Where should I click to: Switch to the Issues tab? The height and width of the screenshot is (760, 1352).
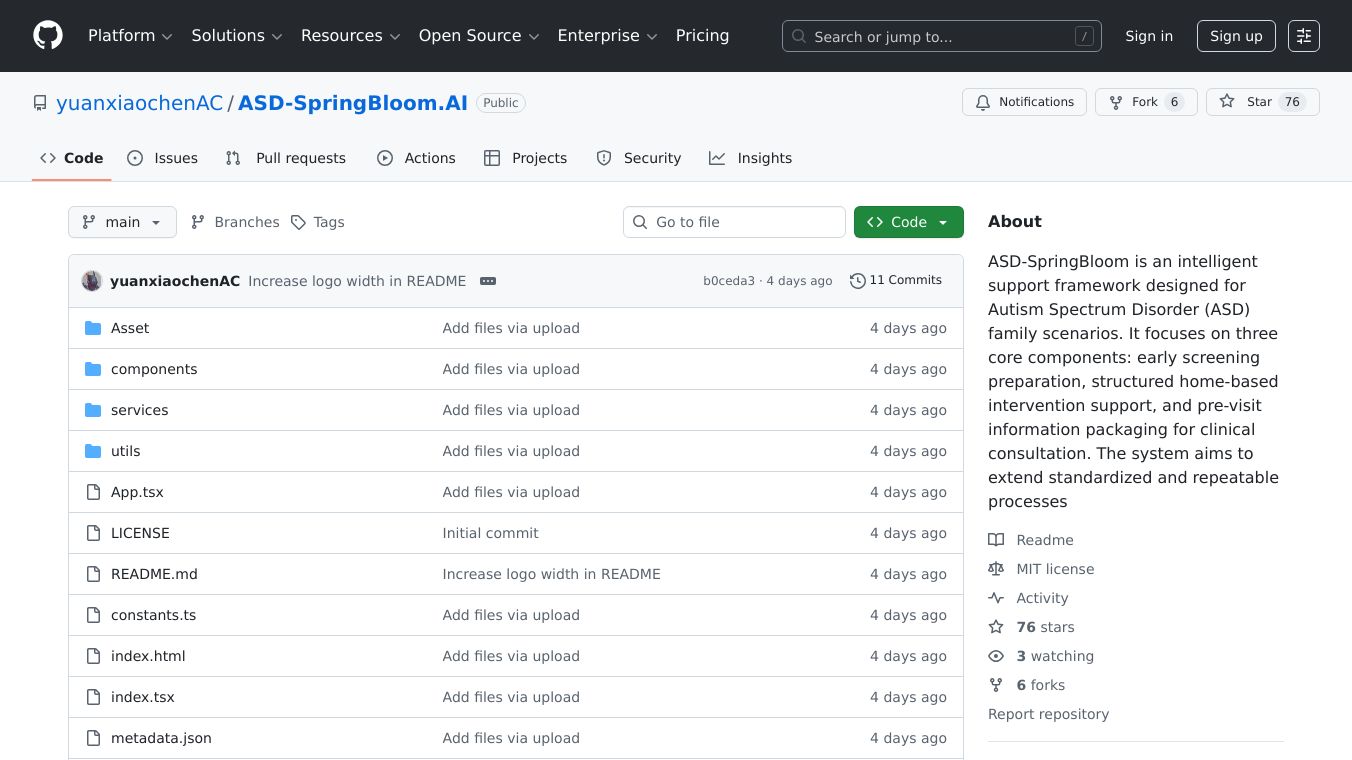163,158
